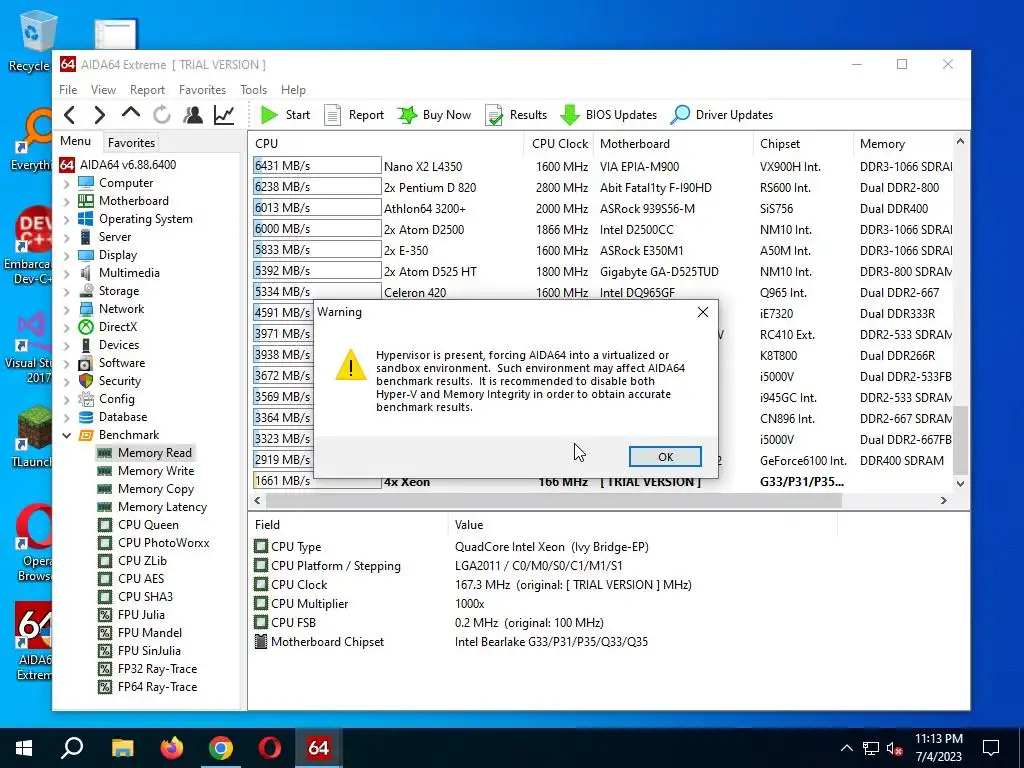Click the Back navigation arrow in toolbar
The image size is (1024, 768).
pyautogui.click(x=70, y=115)
